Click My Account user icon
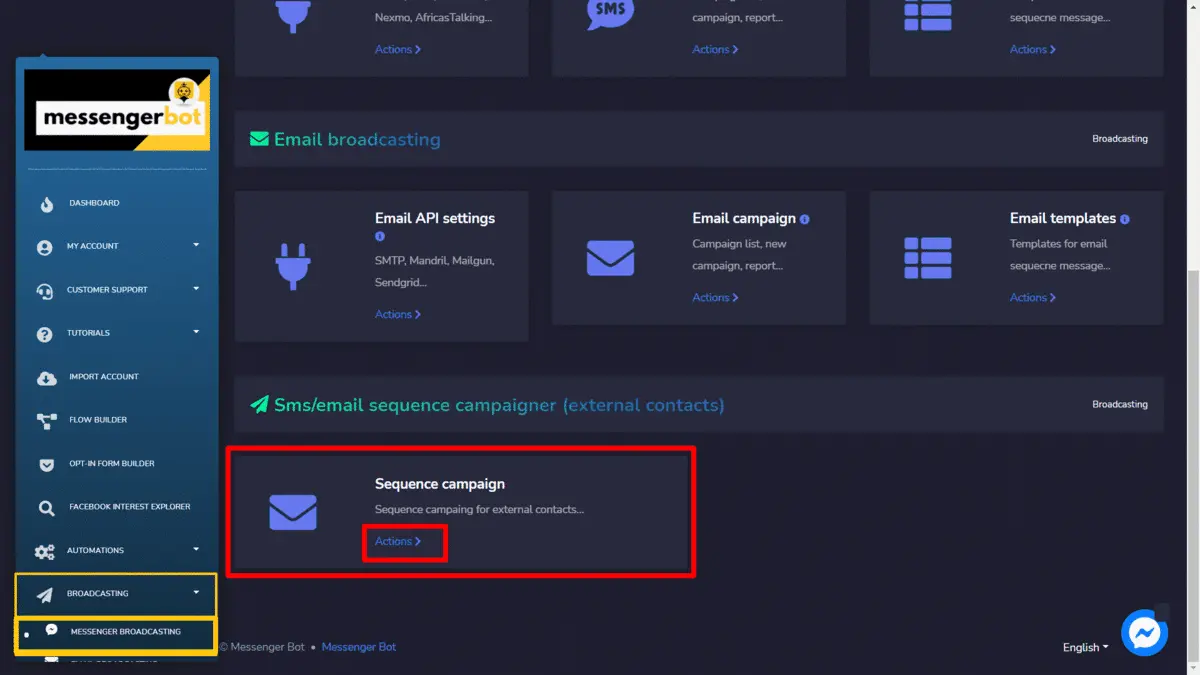Image resolution: width=1200 pixels, height=675 pixels. pyautogui.click(x=45, y=248)
